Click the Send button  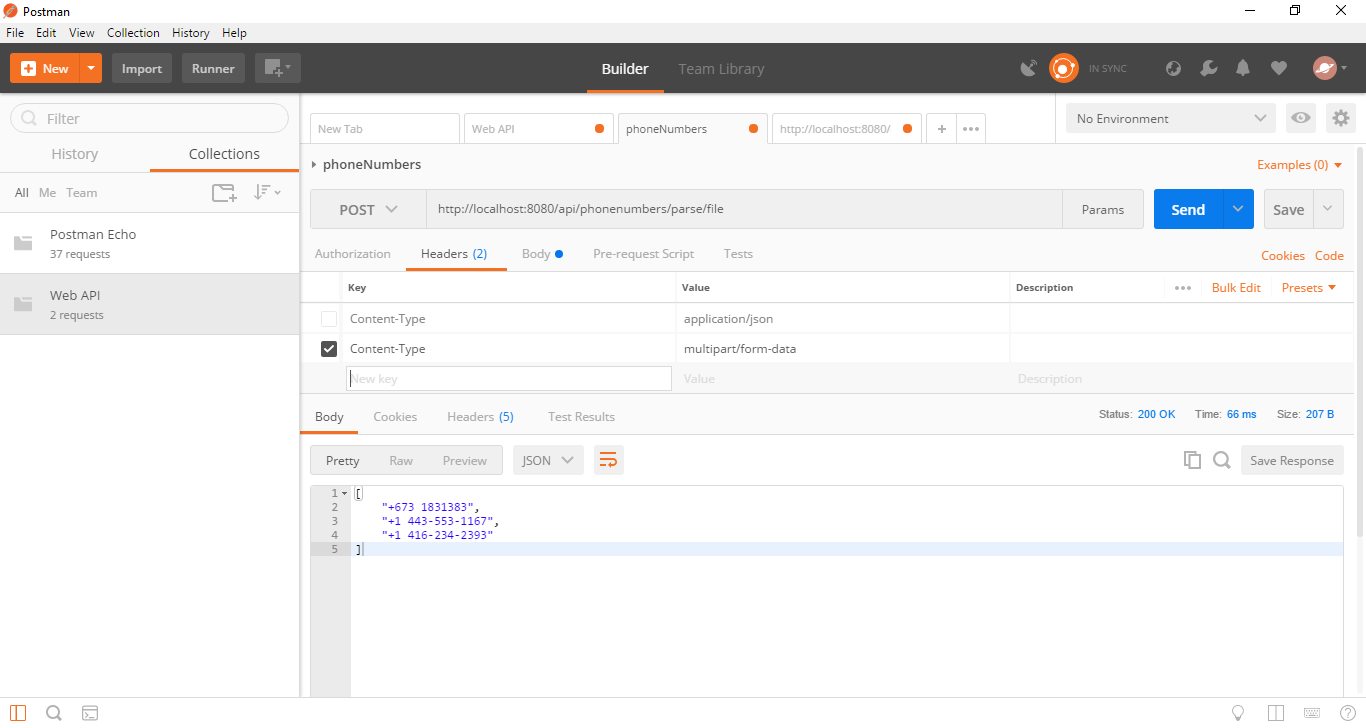1188,209
